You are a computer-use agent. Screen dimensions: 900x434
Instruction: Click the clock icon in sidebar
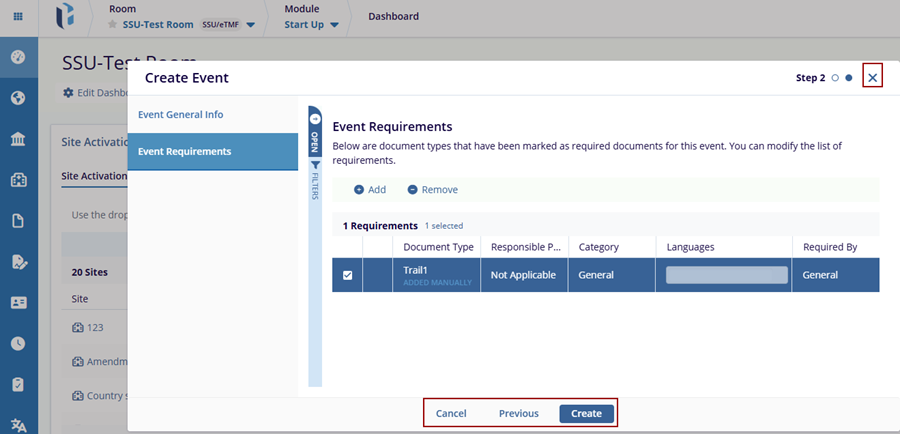tap(18, 343)
